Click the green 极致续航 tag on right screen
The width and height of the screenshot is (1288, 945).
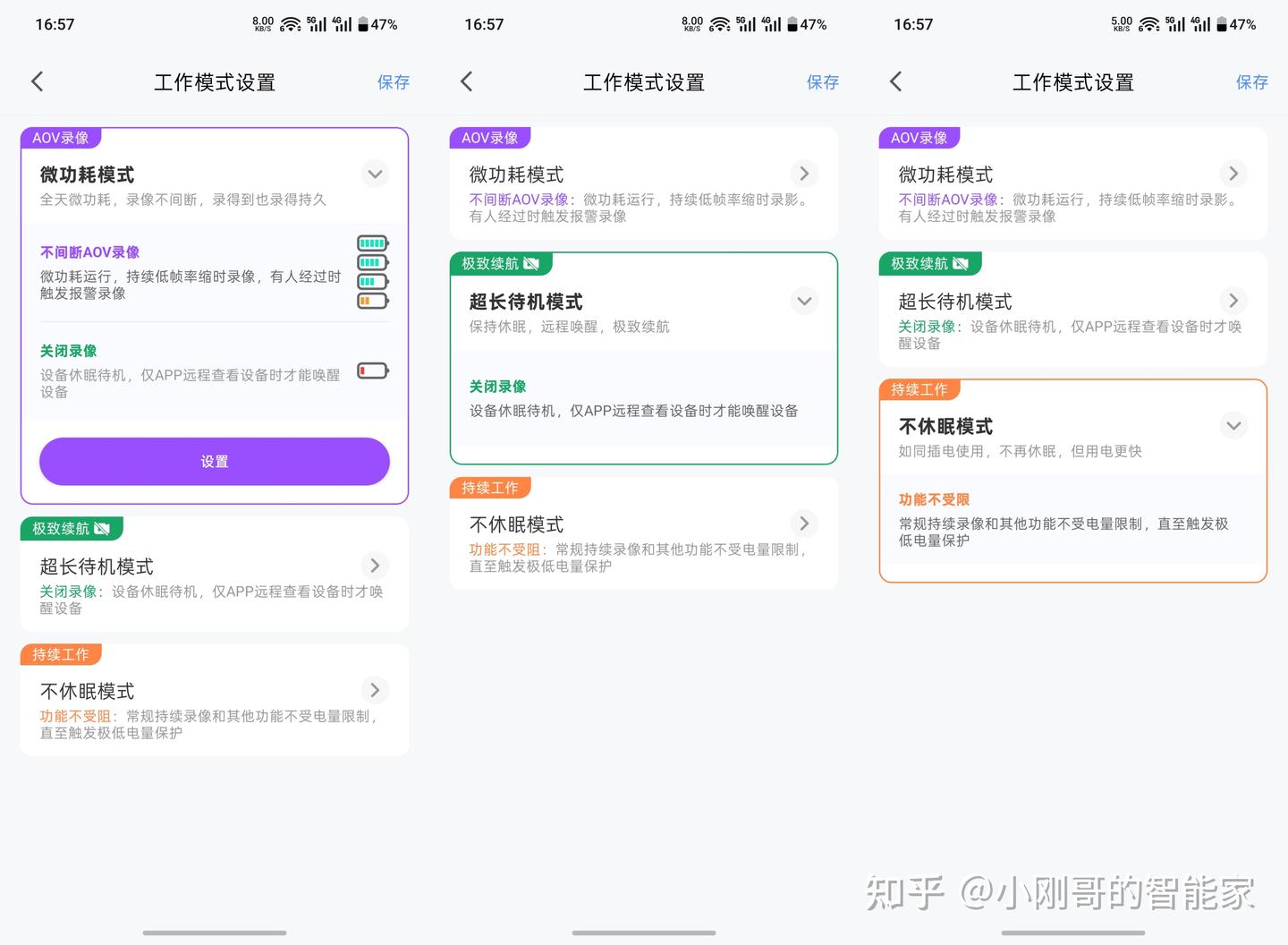(930, 263)
